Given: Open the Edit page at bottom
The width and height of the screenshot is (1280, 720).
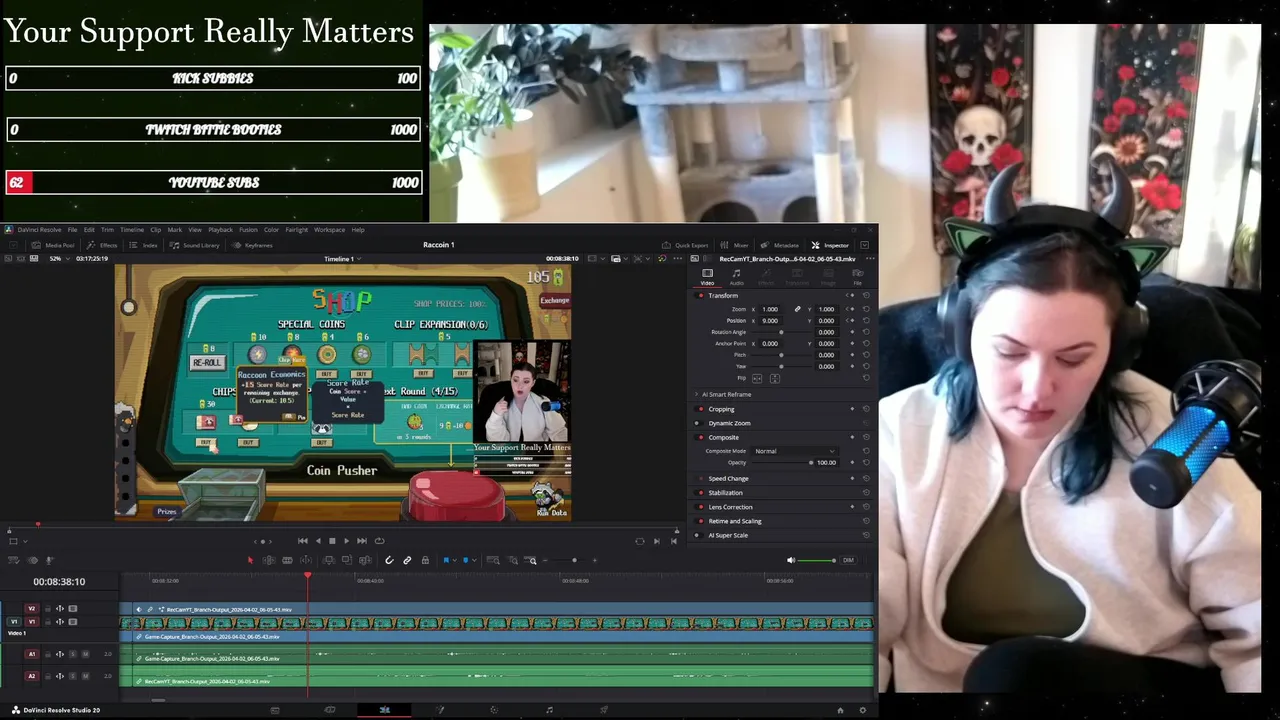Looking at the screenshot, I should (x=384, y=710).
